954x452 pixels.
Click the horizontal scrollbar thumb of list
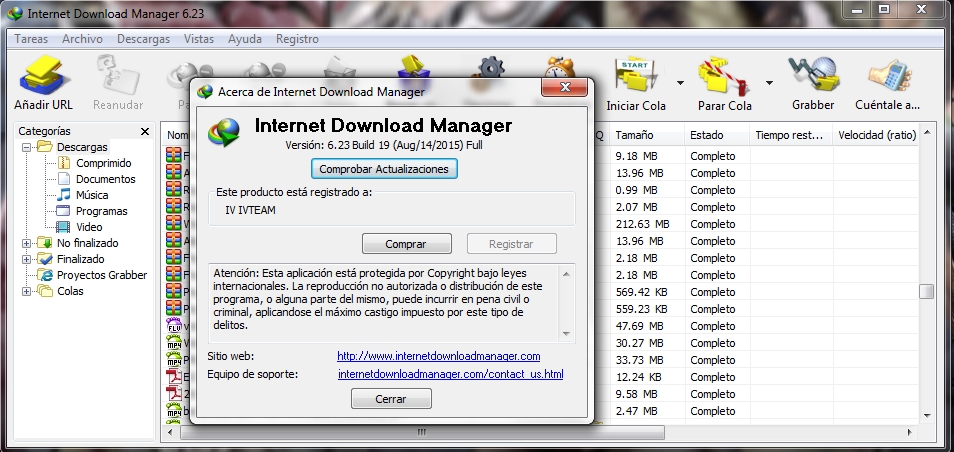[422, 433]
